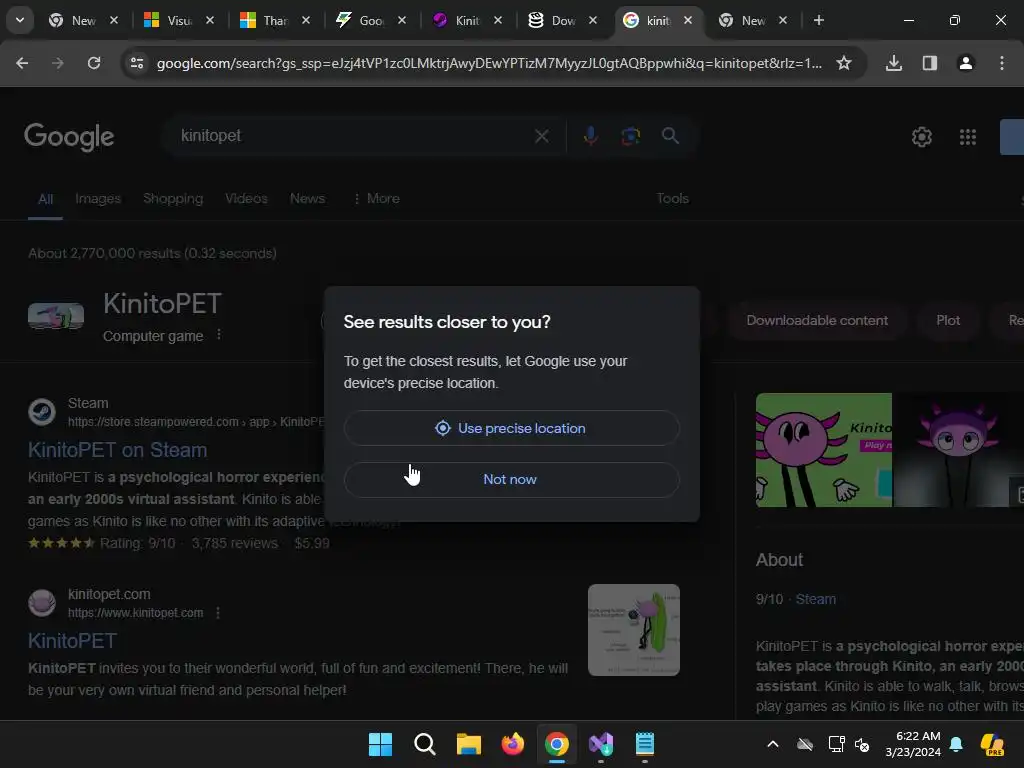Screen dimensions: 1024x768
Task: Open Google quick settings gear
Action: [921, 137]
